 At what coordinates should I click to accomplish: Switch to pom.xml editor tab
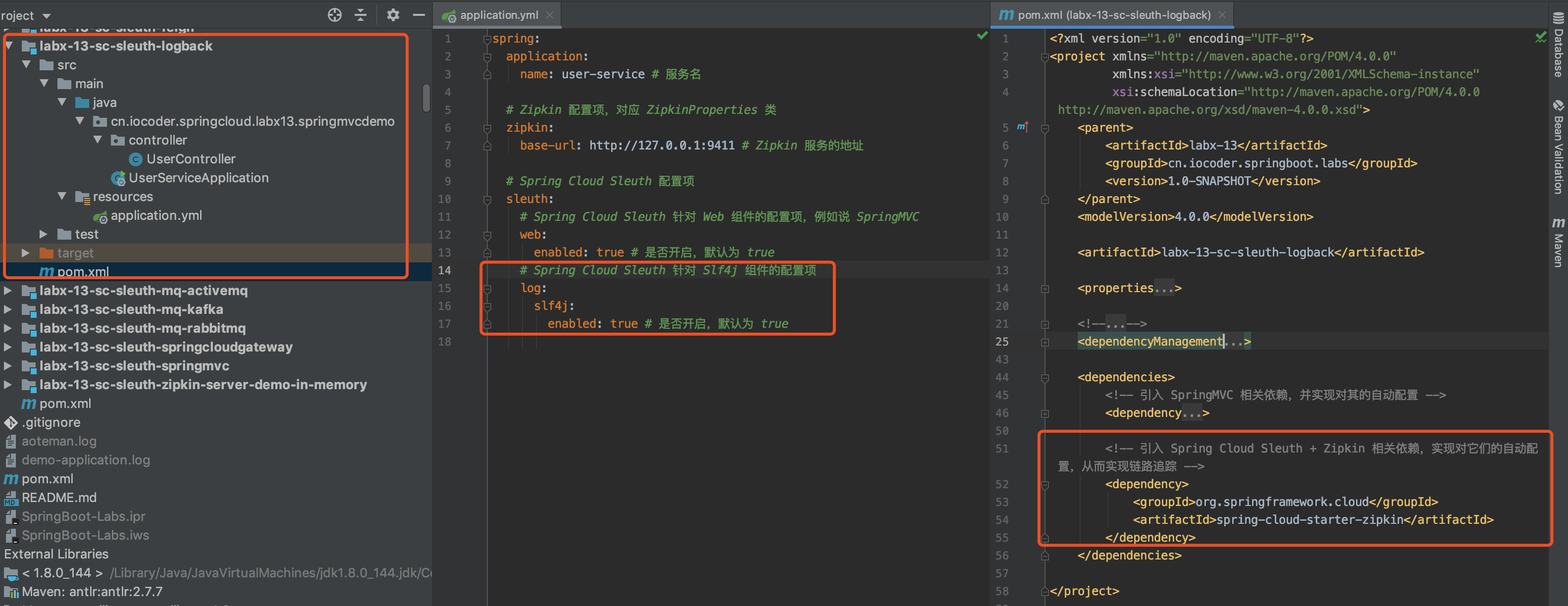coord(1113,15)
